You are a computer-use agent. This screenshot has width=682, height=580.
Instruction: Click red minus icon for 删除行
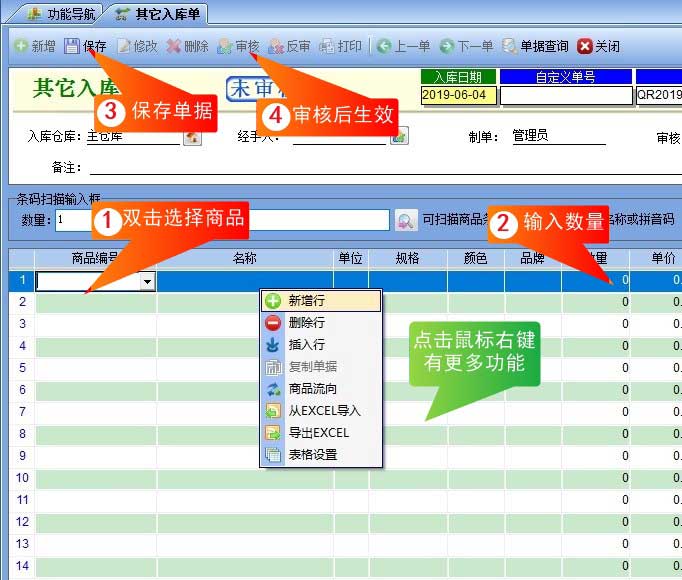(273, 323)
